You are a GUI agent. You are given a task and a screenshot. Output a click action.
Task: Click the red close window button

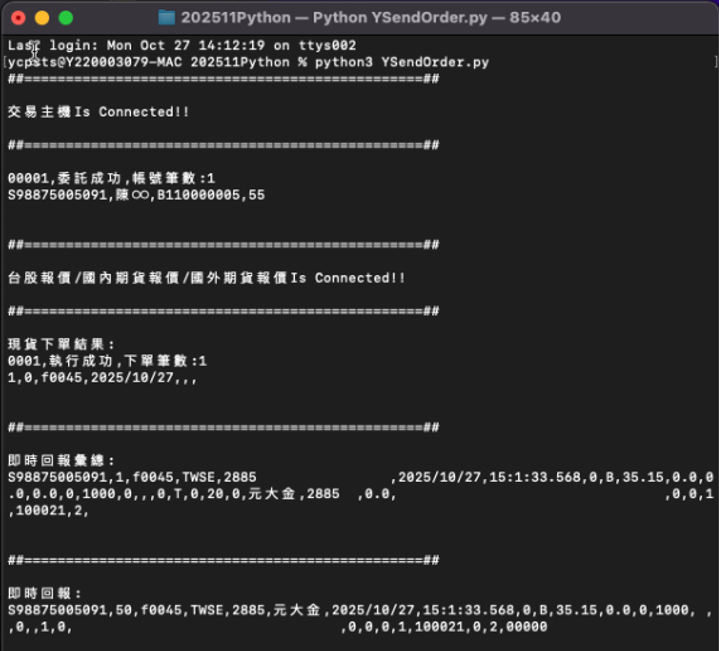tap(18, 18)
